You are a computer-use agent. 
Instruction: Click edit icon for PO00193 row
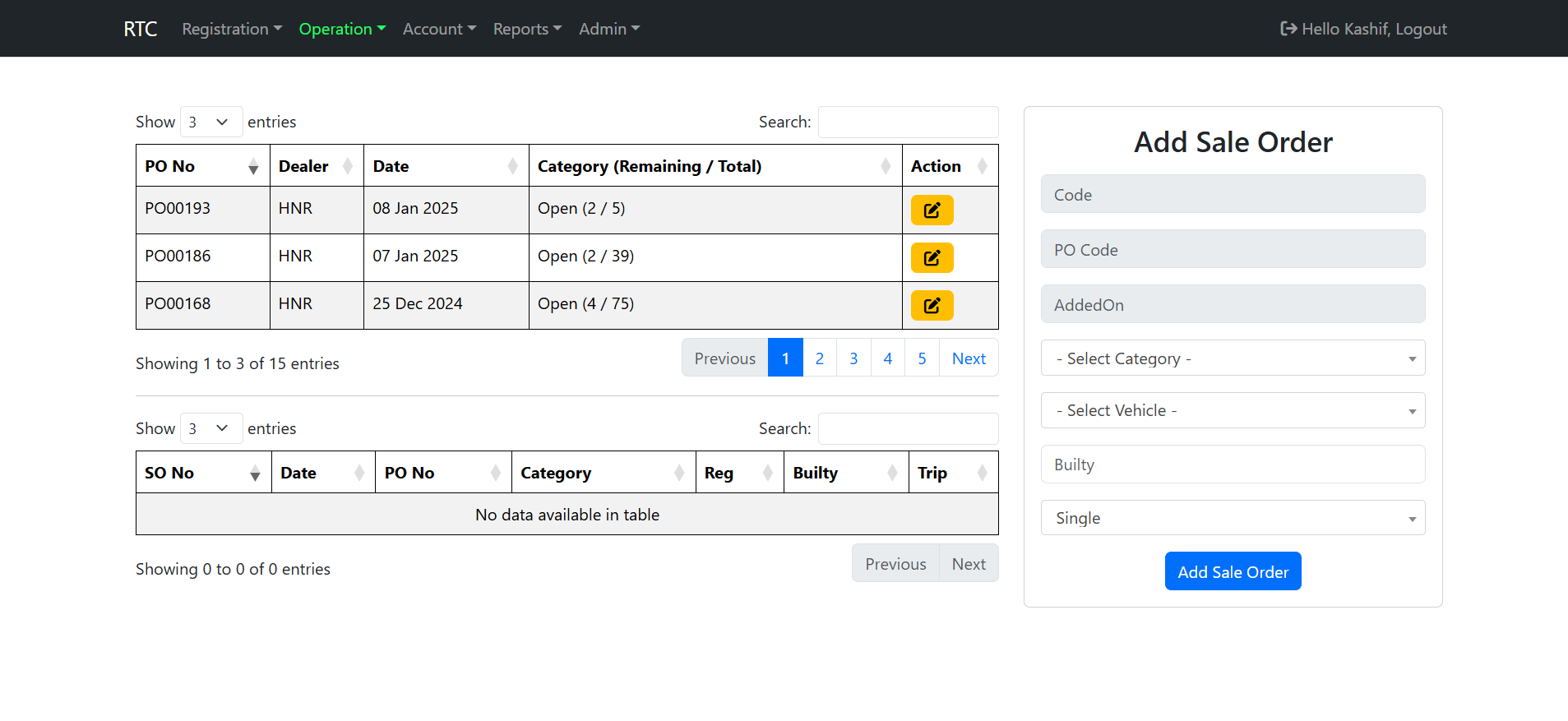(932, 210)
